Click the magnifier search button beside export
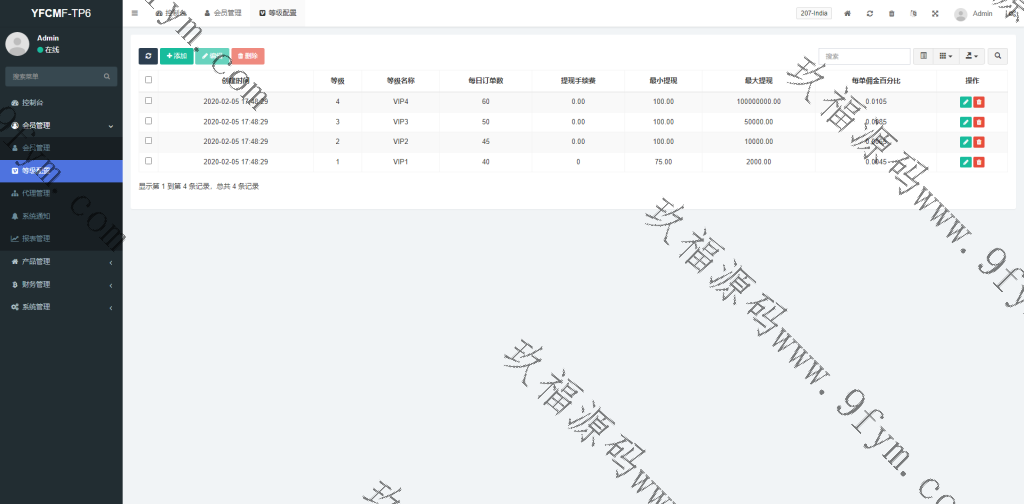Image resolution: width=1024 pixels, height=504 pixels. click(997, 56)
